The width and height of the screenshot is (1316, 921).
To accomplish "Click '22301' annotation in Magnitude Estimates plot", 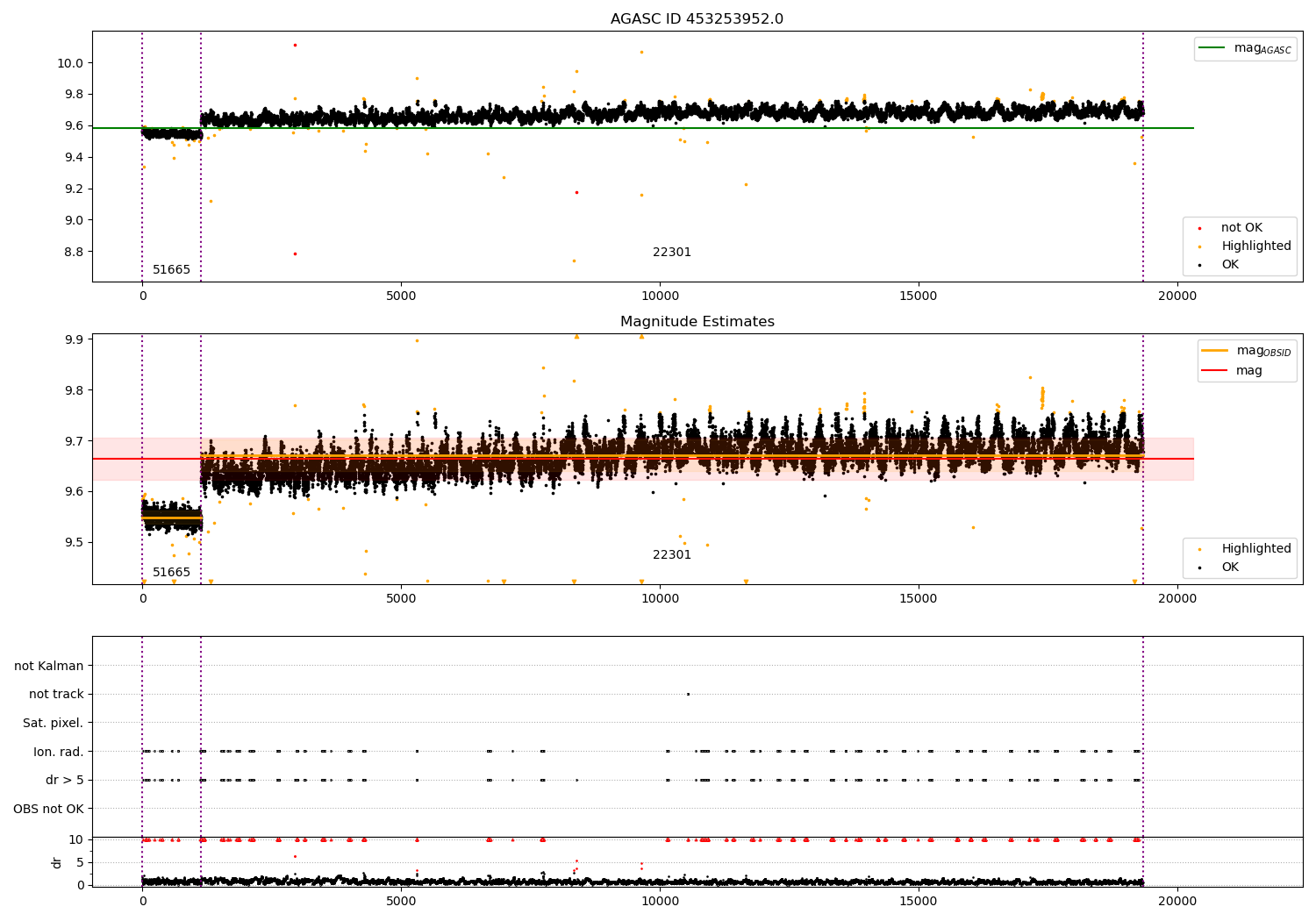I will point(672,555).
